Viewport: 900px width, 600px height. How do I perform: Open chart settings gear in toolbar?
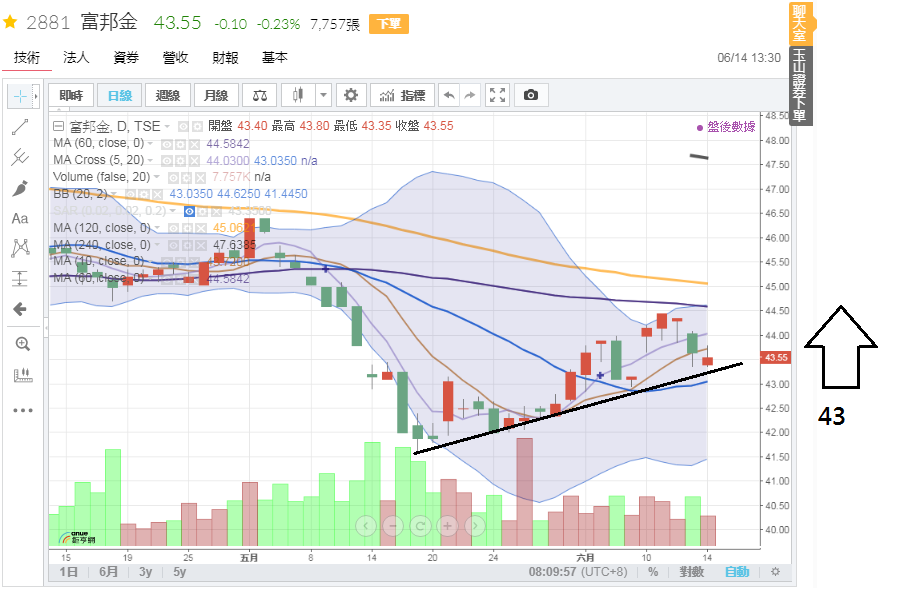tap(351, 95)
